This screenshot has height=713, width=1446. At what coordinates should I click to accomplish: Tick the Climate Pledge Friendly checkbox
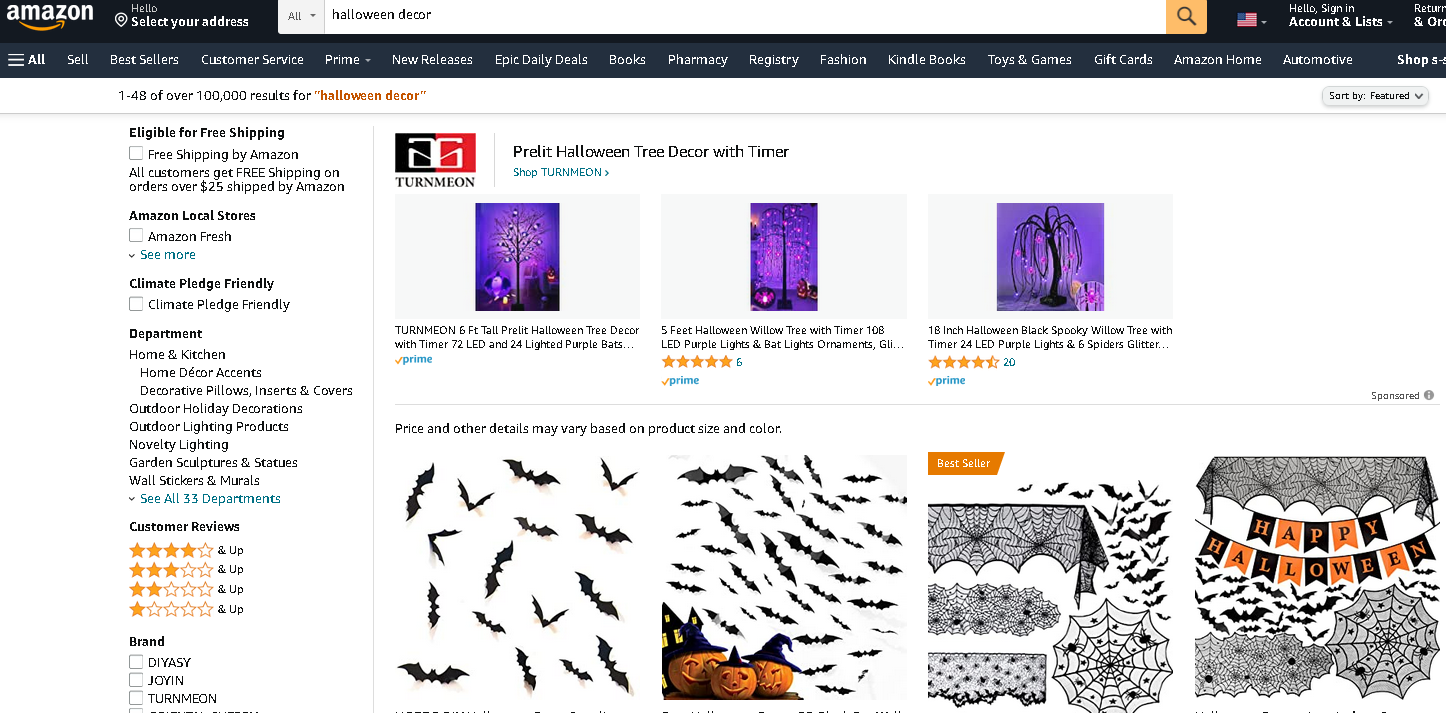point(136,304)
